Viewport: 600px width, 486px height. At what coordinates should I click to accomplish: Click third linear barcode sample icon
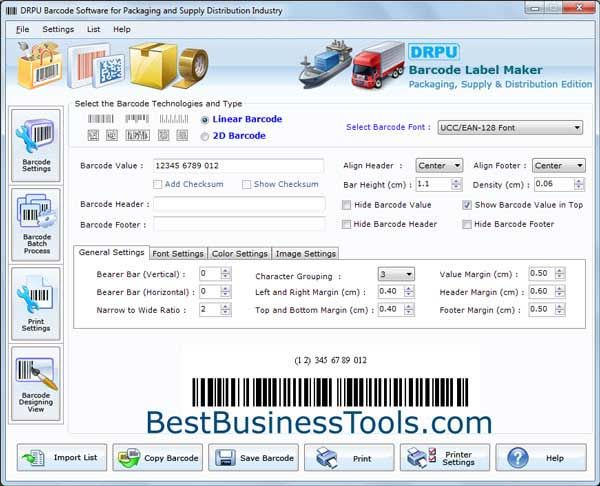[174, 119]
